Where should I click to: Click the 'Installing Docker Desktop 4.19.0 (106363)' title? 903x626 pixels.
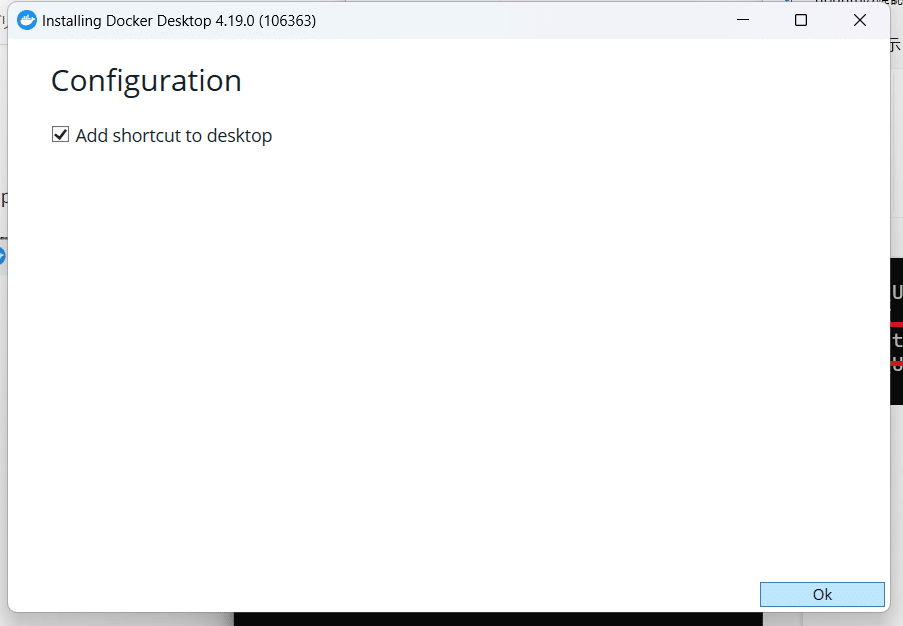(x=179, y=21)
